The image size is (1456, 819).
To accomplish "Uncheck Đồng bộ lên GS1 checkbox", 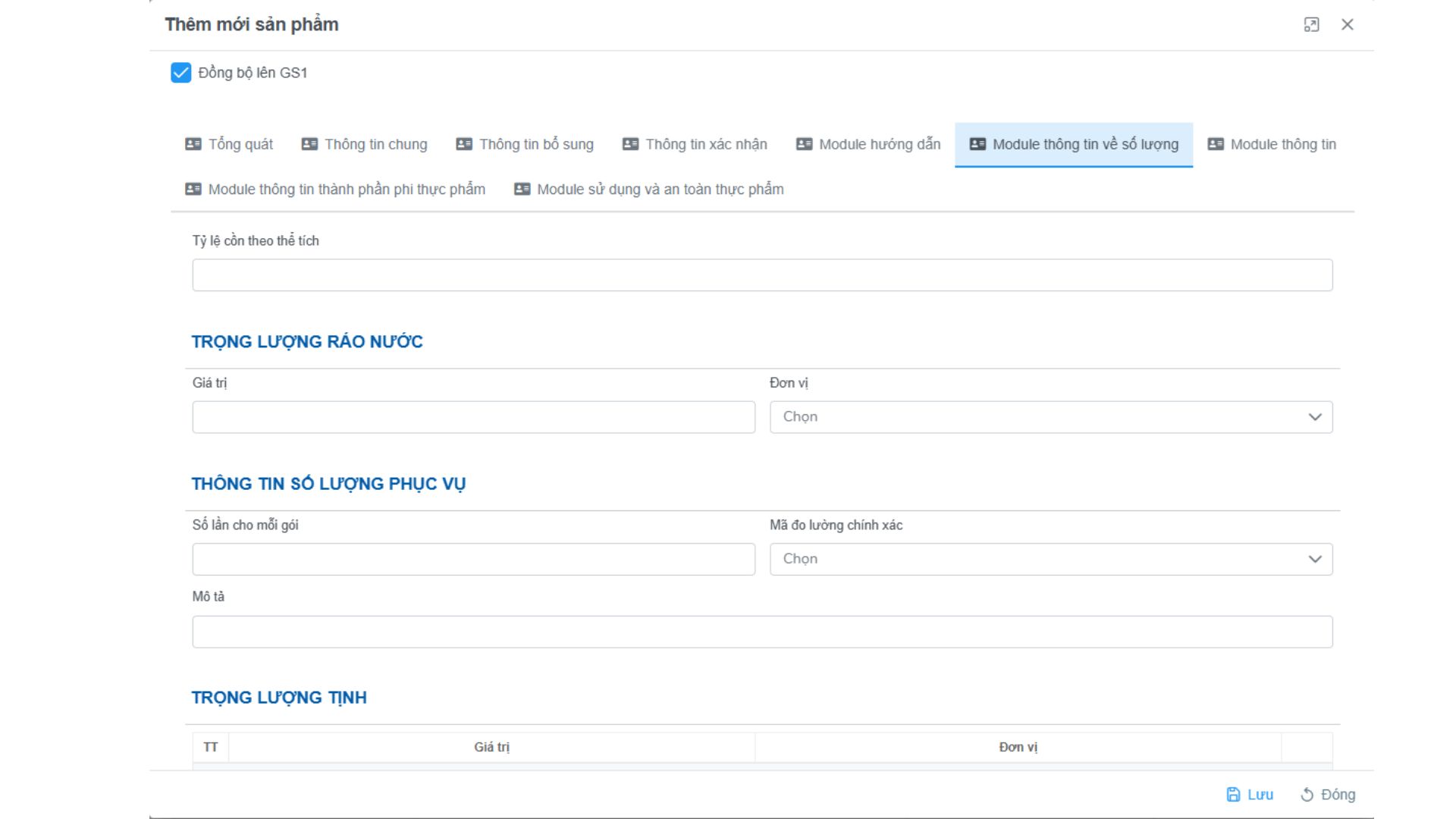I will 181,73.
